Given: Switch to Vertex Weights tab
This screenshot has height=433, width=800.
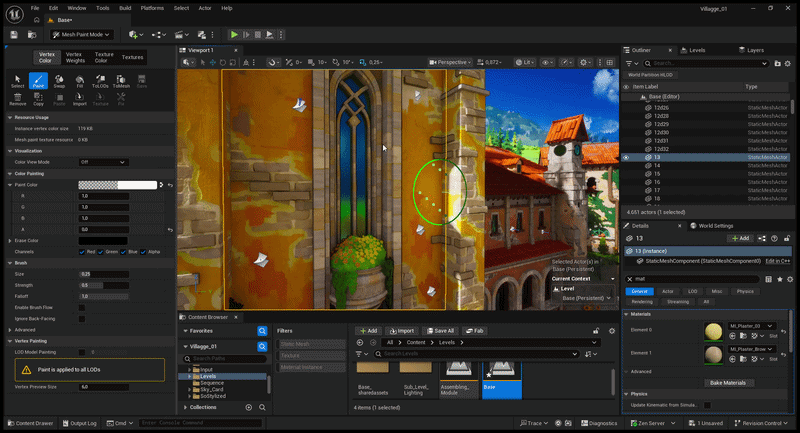Looking at the screenshot, I should pos(74,57).
